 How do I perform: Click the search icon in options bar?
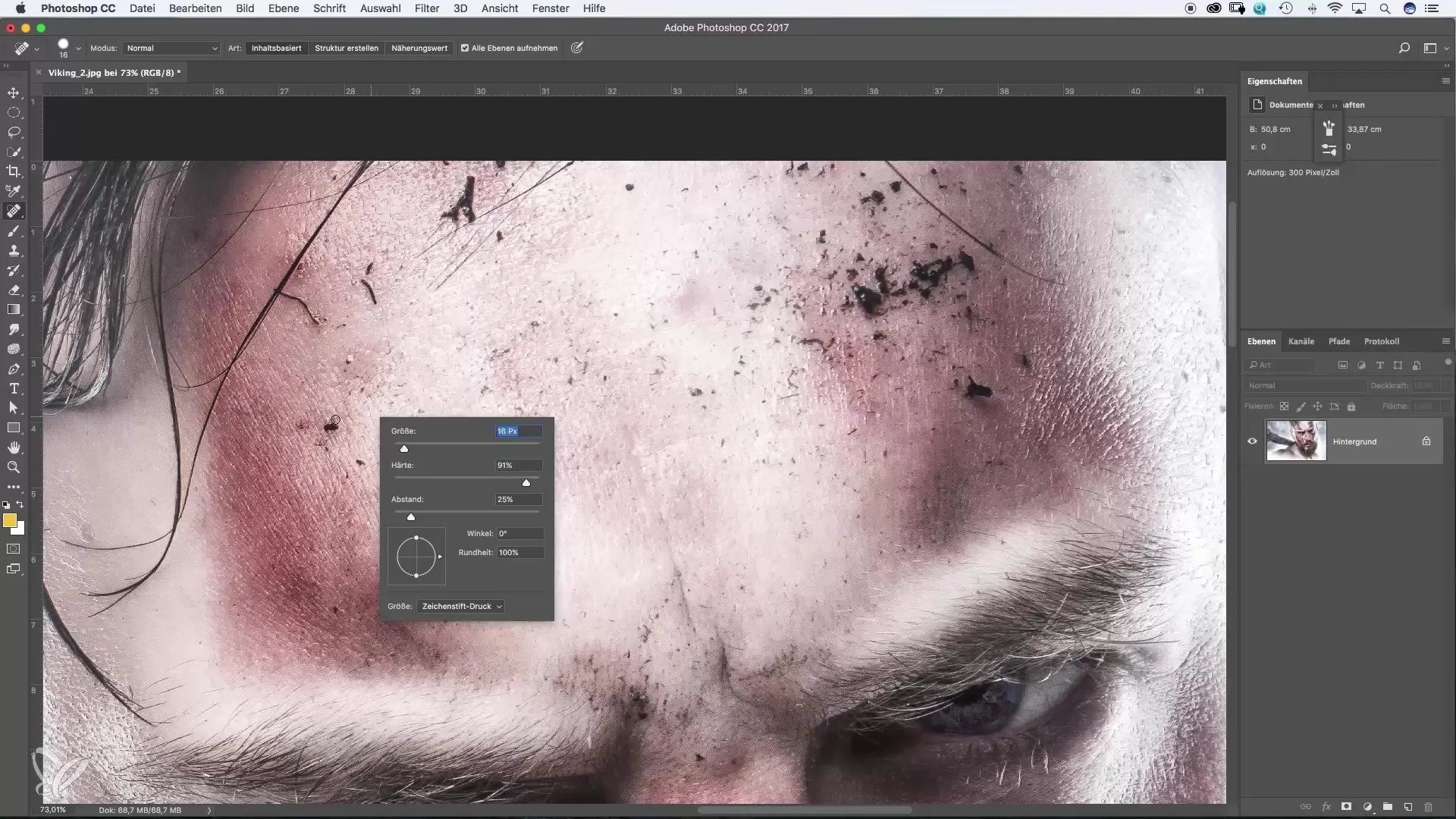click(x=1404, y=48)
